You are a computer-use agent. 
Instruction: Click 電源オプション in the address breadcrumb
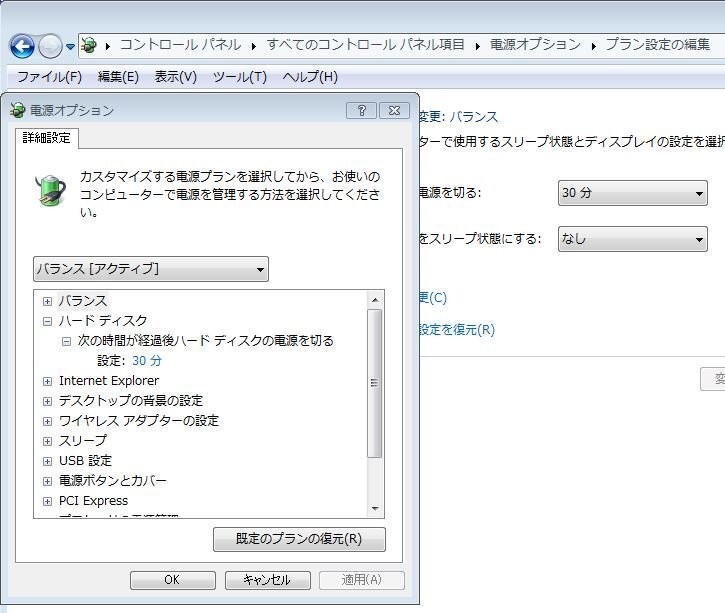point(535,44)
